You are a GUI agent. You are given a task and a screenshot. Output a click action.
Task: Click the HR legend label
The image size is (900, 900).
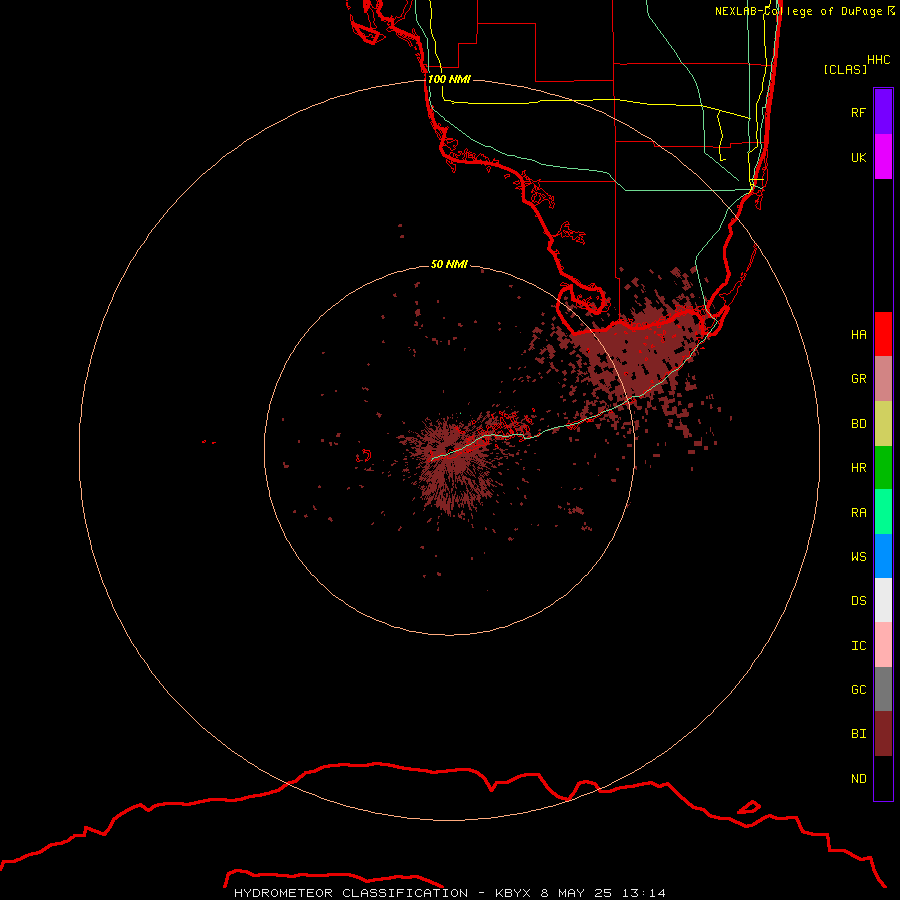858,468
